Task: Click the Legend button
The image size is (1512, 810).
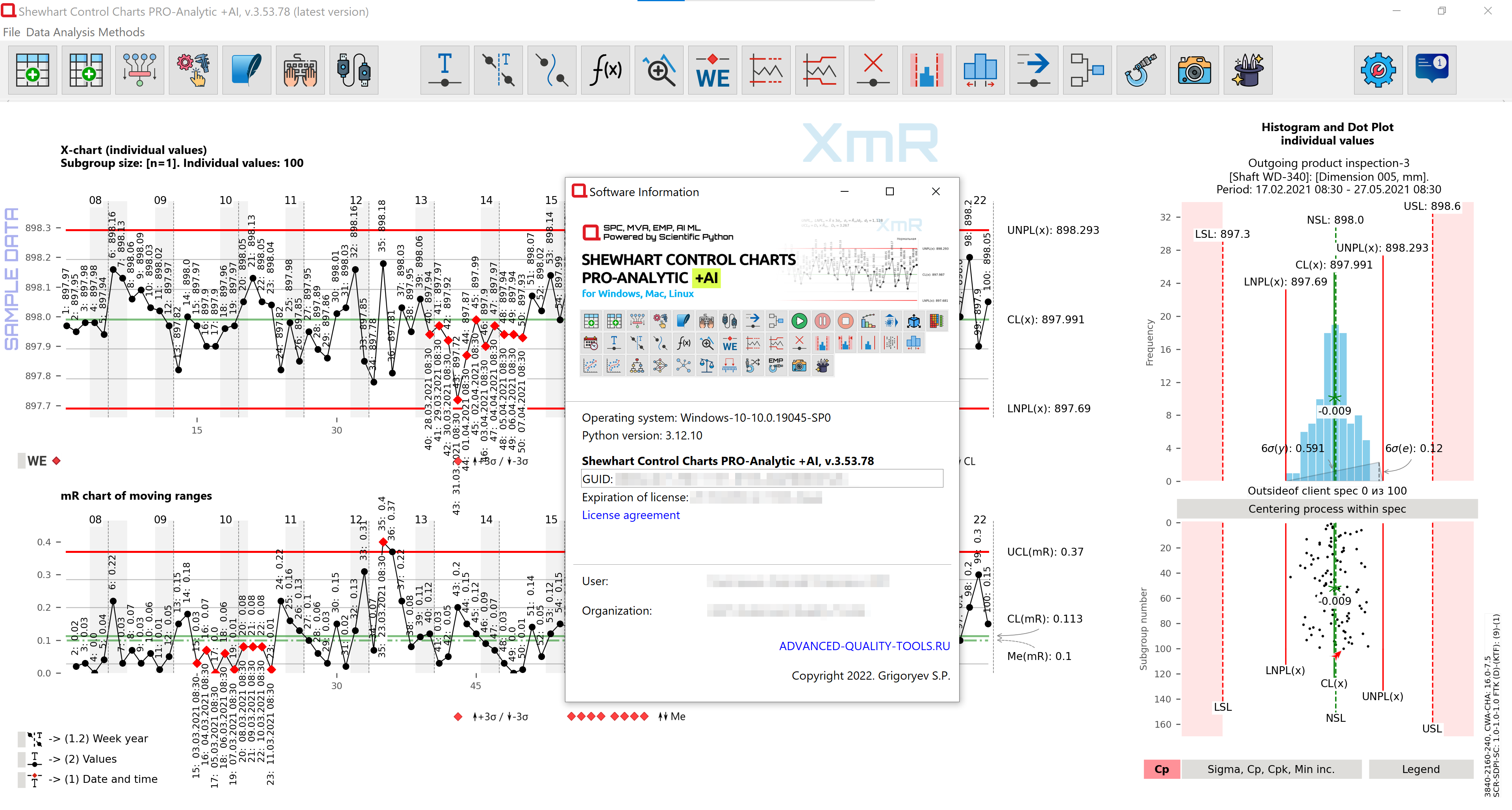Action: (1420, 769)
